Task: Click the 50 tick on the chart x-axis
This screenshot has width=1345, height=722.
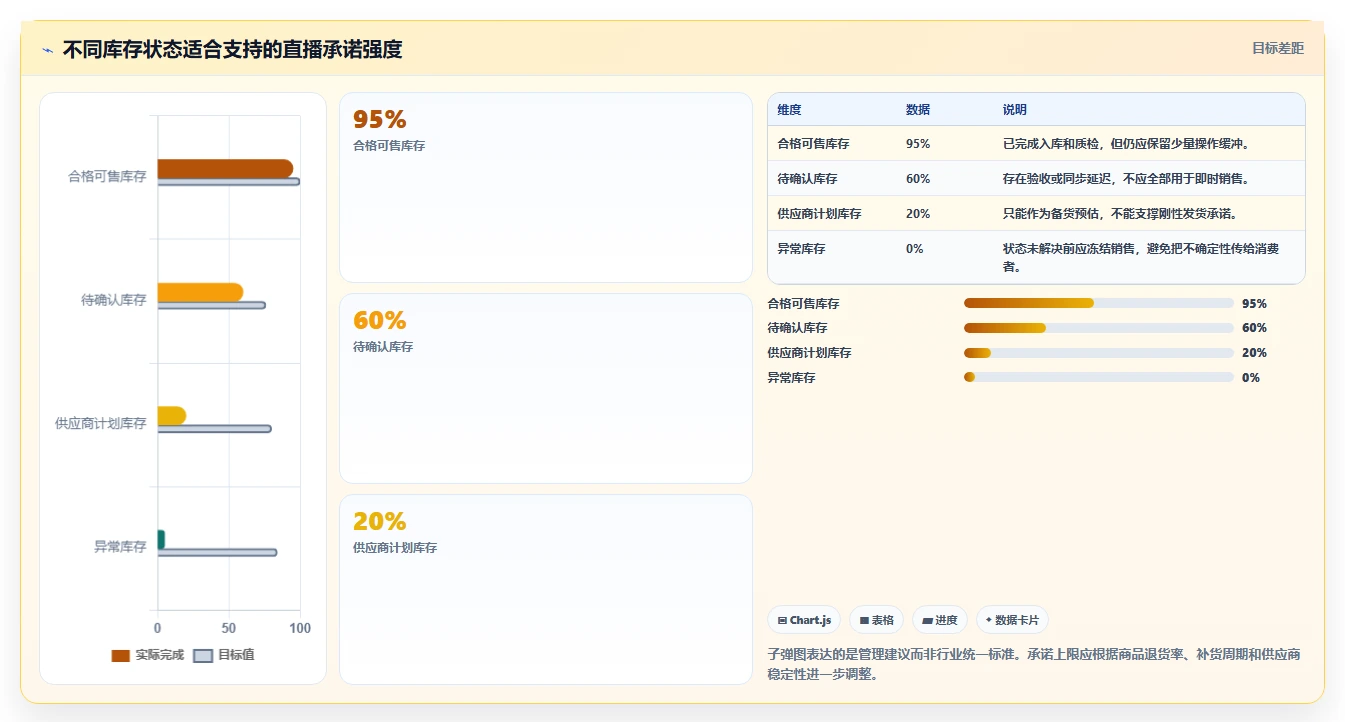Action: pos(229,628)
